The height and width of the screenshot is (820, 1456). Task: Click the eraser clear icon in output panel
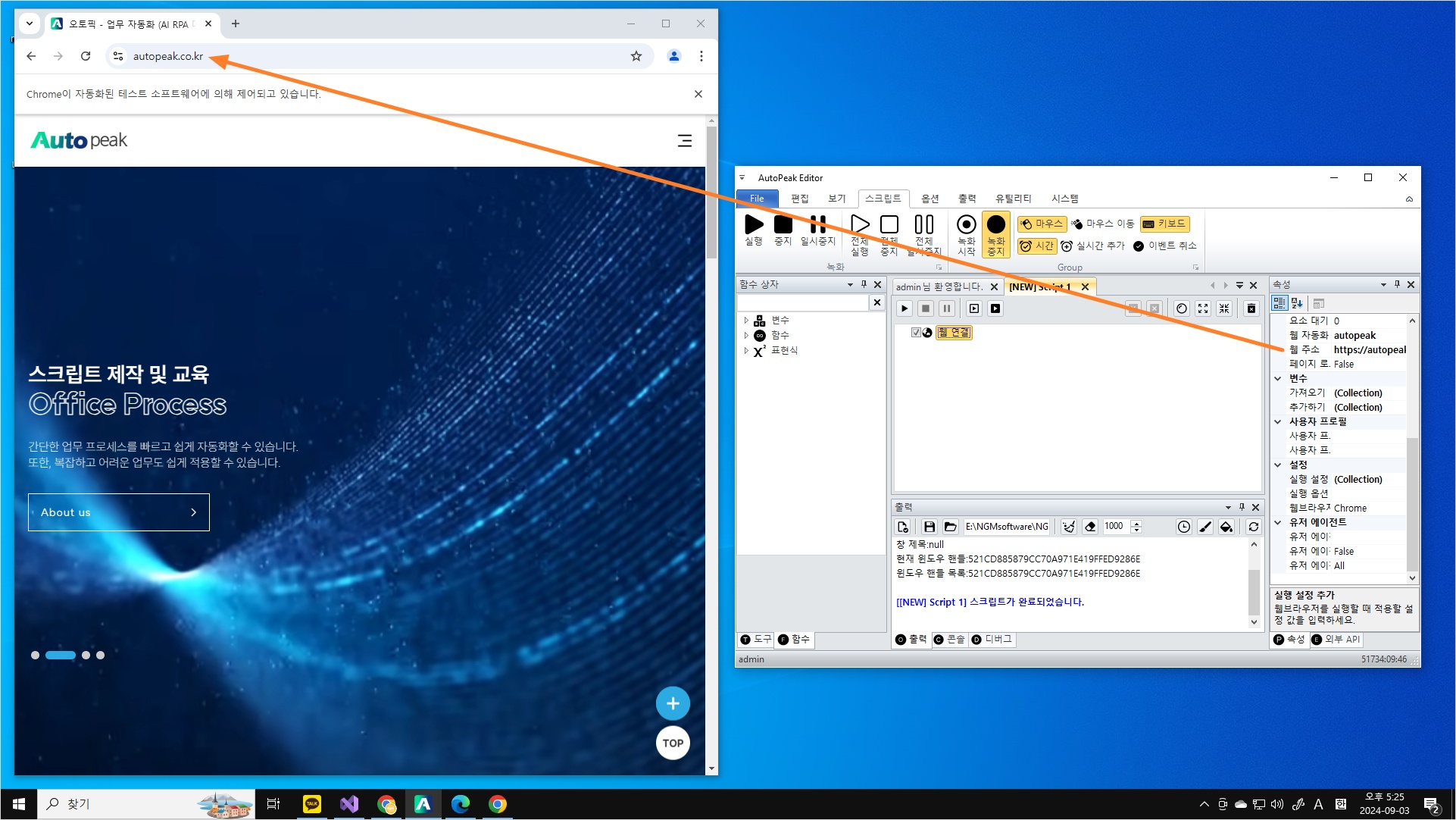tap(1090, 527)
